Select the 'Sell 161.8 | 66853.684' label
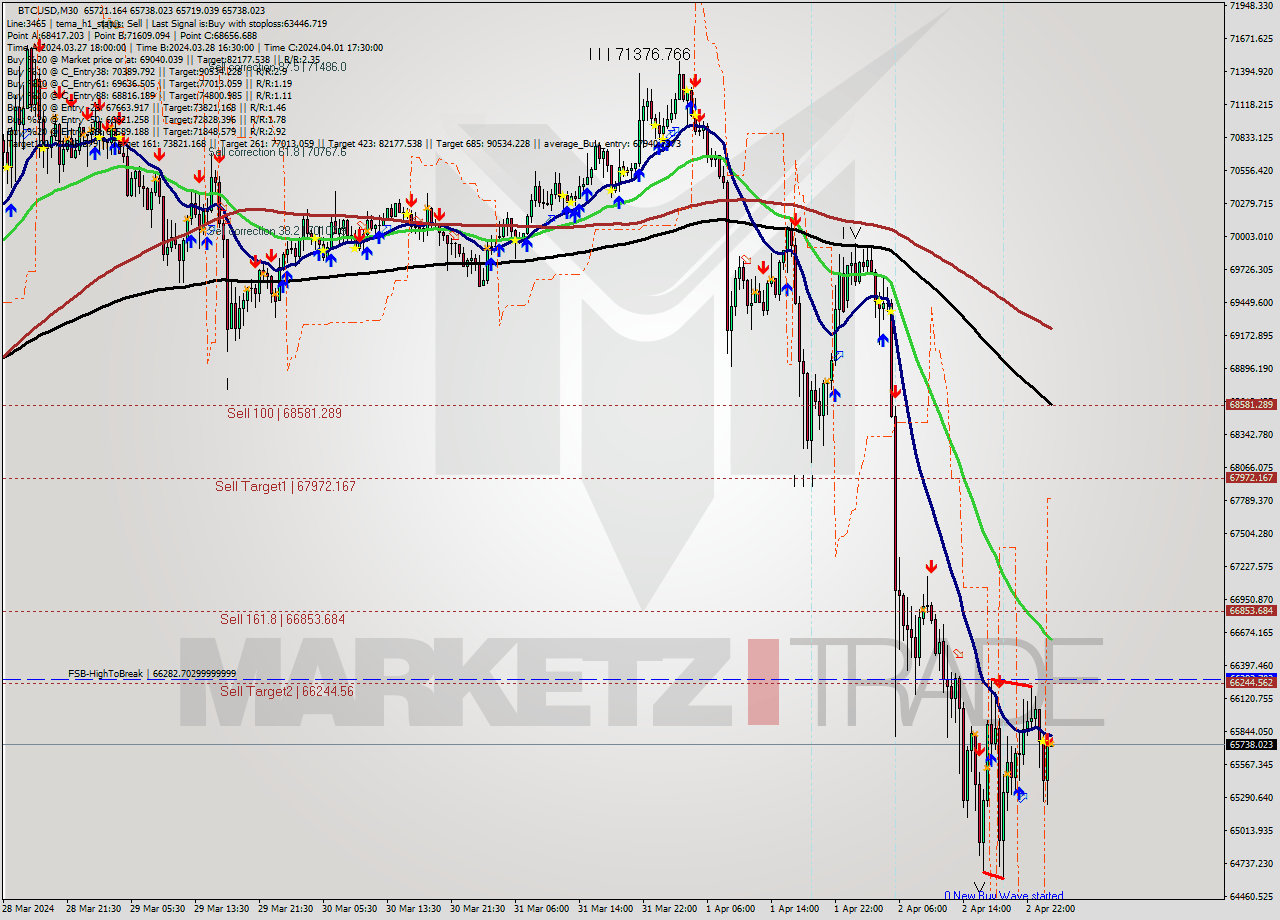The width and height of the screenshot is (1280, 920). [282, 620]
